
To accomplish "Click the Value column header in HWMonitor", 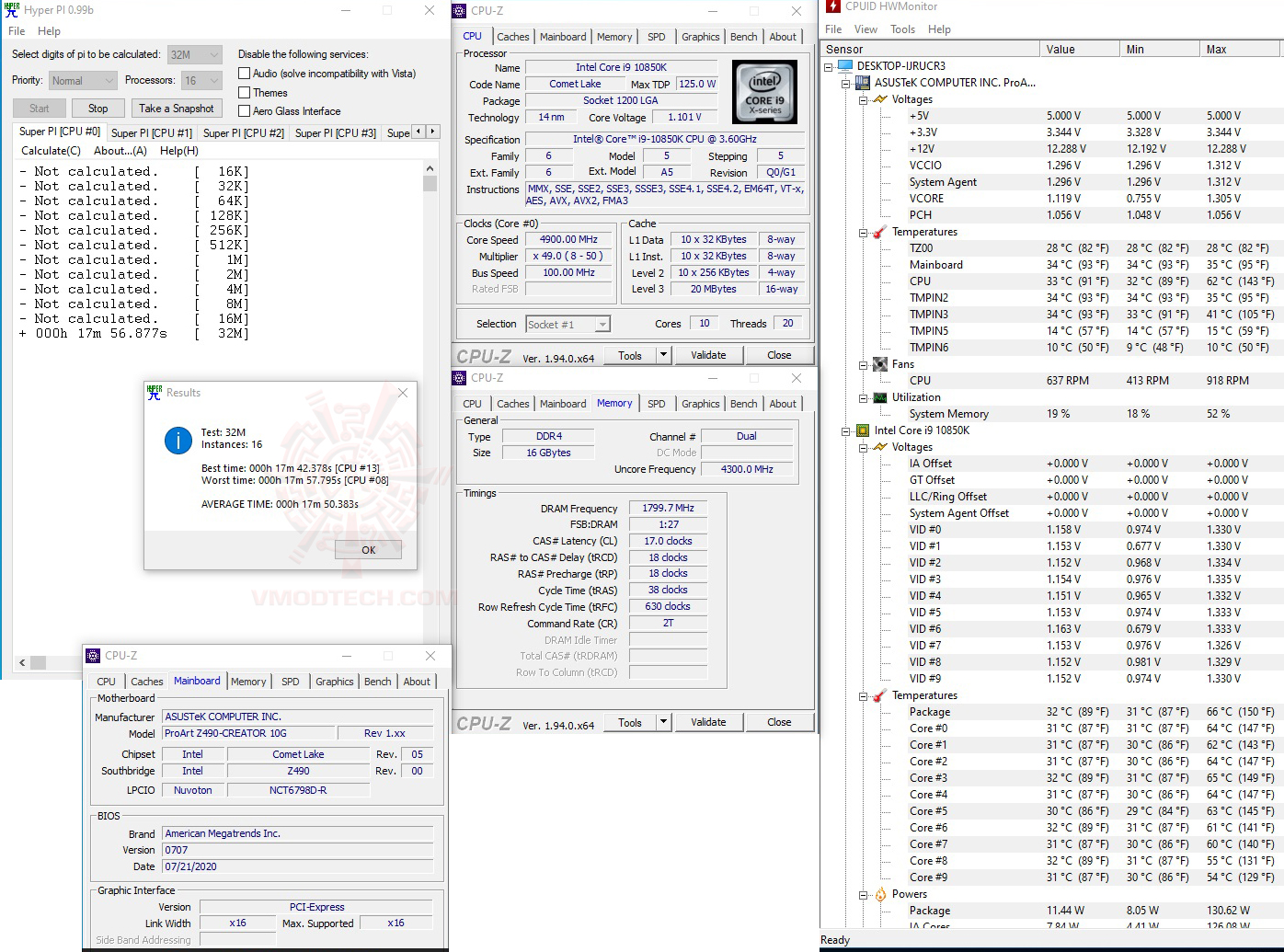I will (x=1080, y=49).
